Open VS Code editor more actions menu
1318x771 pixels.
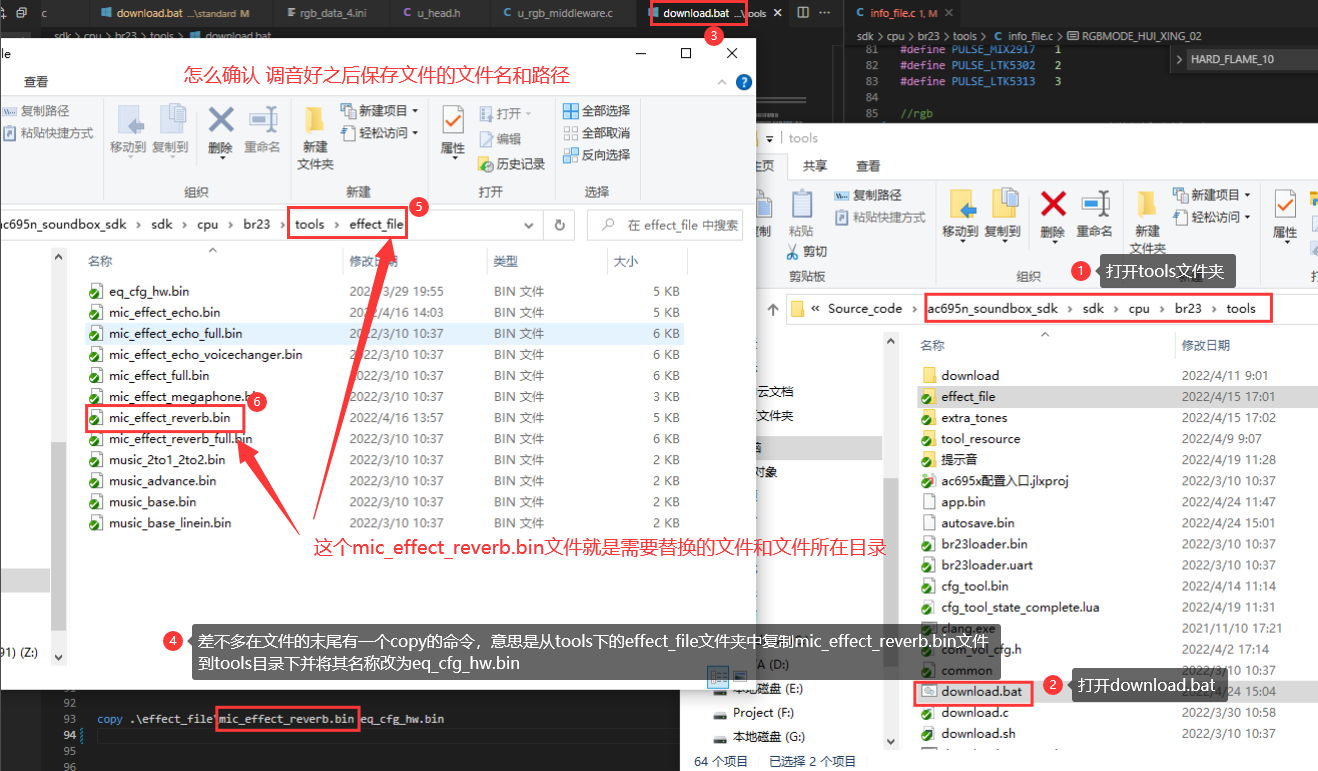(x=825, y=13)
